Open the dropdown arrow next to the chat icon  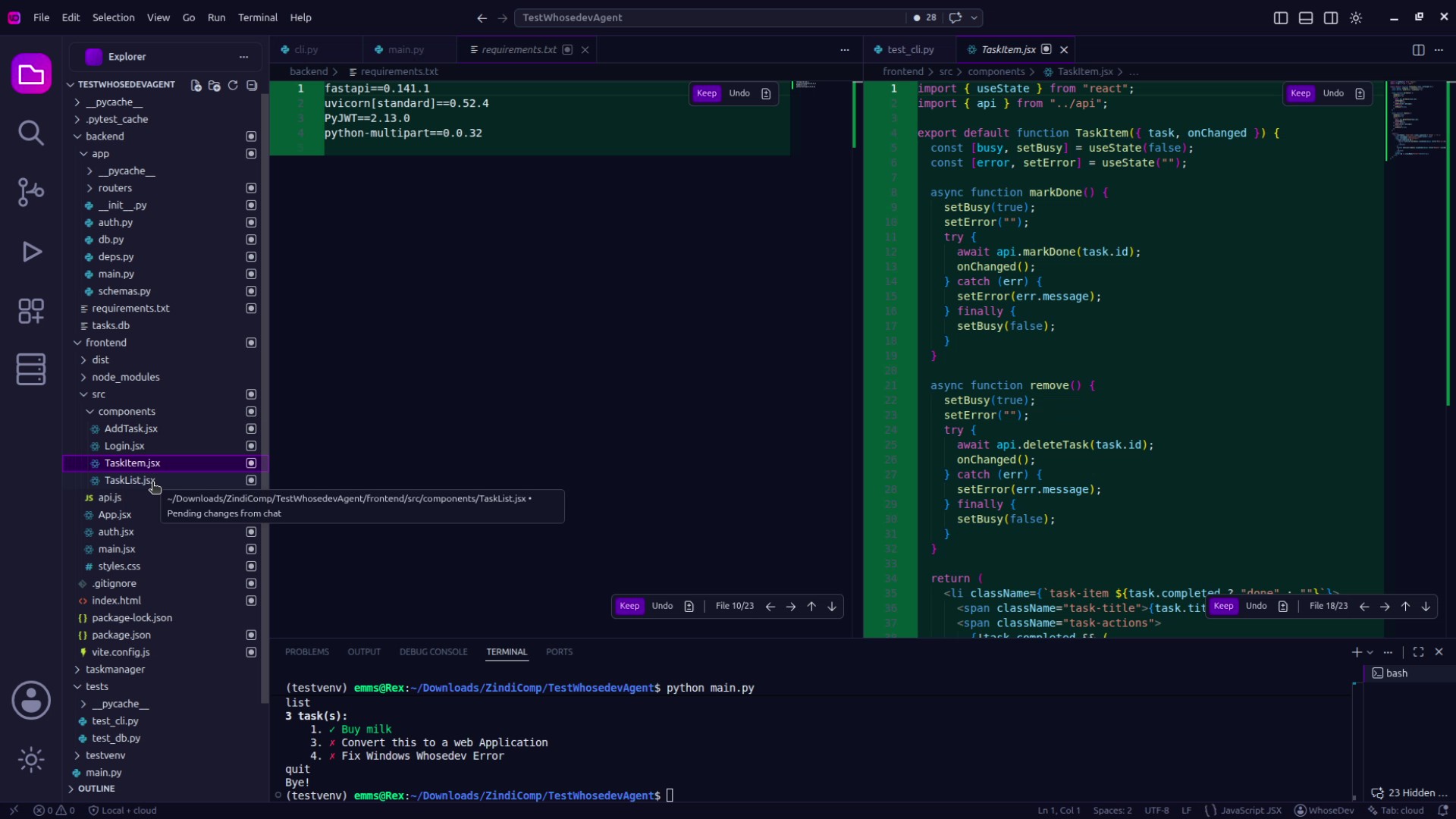tap(974, 17)
